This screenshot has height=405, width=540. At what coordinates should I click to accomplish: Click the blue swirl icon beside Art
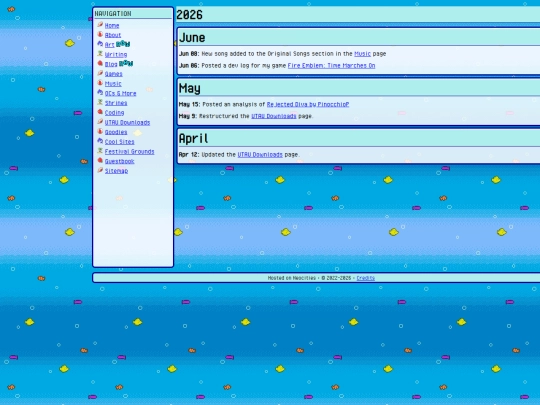[x=100, y=44]
